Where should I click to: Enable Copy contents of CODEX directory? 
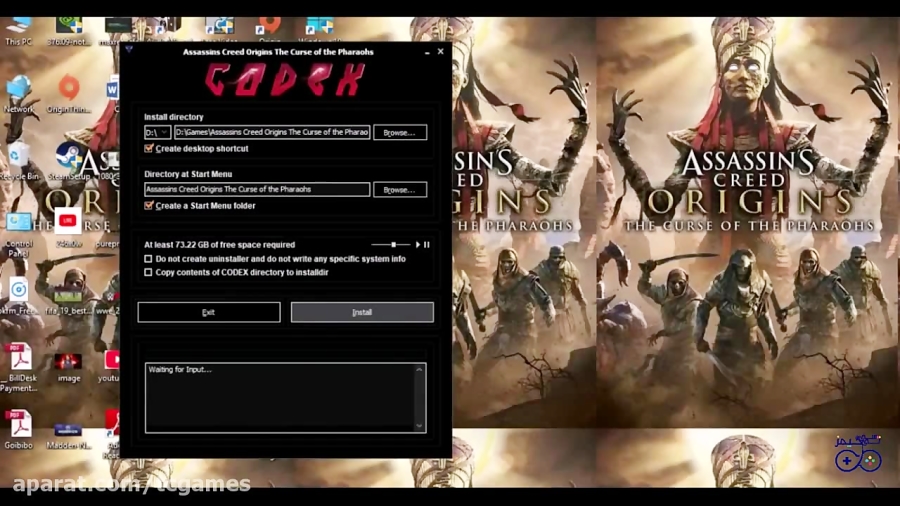click(x=149, y=272)
